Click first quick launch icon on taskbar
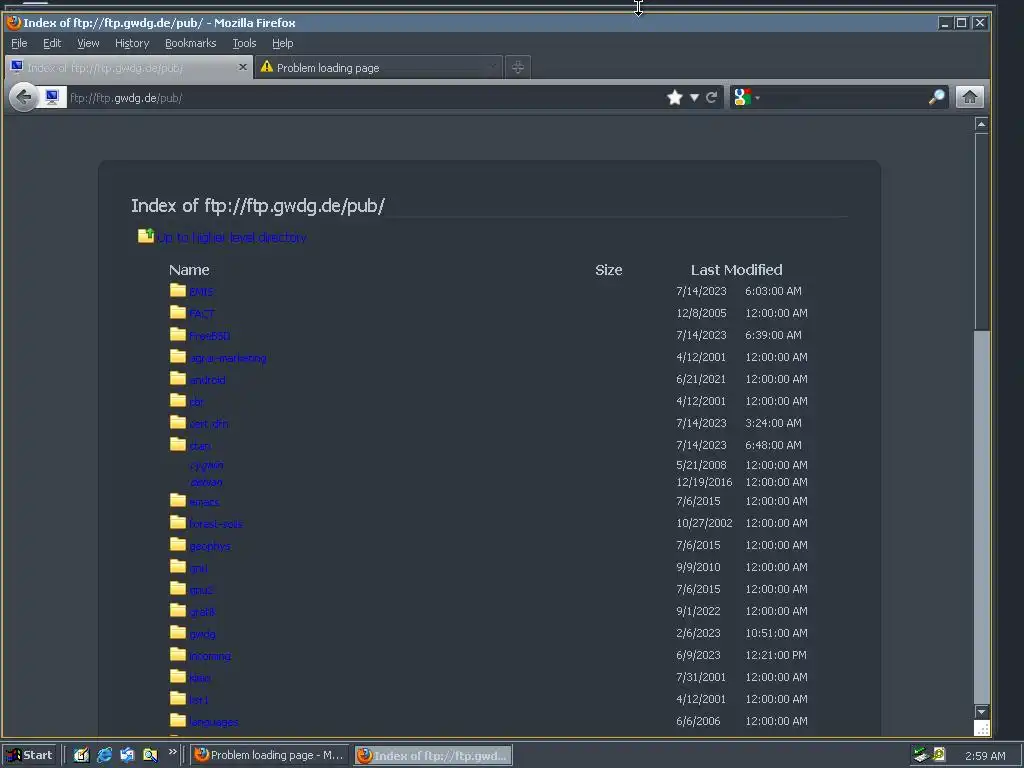Screen dimensions: 1024x768 click(x=81, y=755)
